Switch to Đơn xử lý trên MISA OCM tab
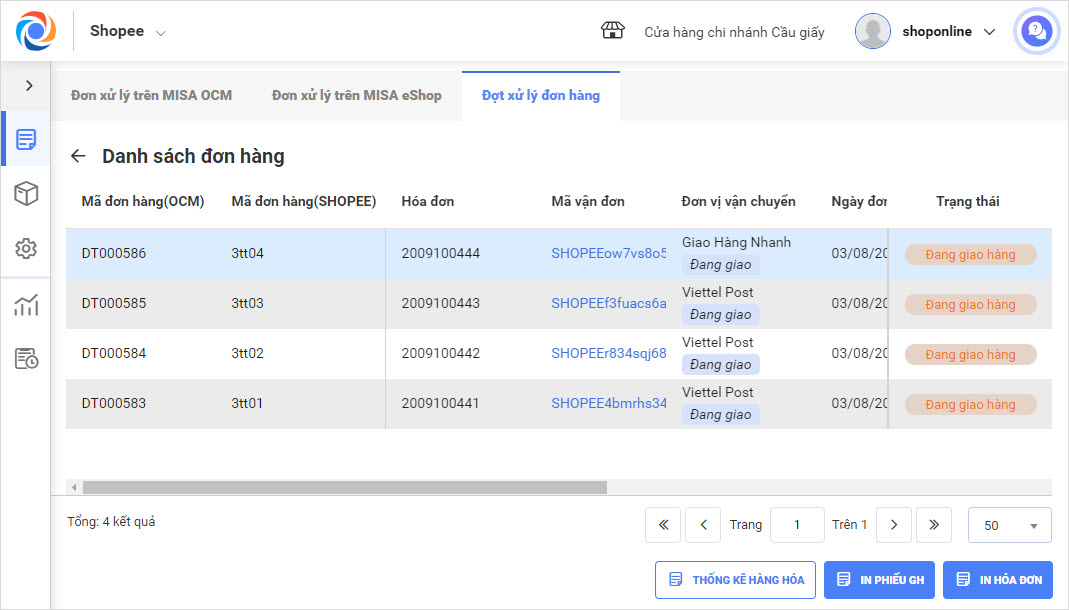This screenshot has width=1069, height=610. click(151, 96)
